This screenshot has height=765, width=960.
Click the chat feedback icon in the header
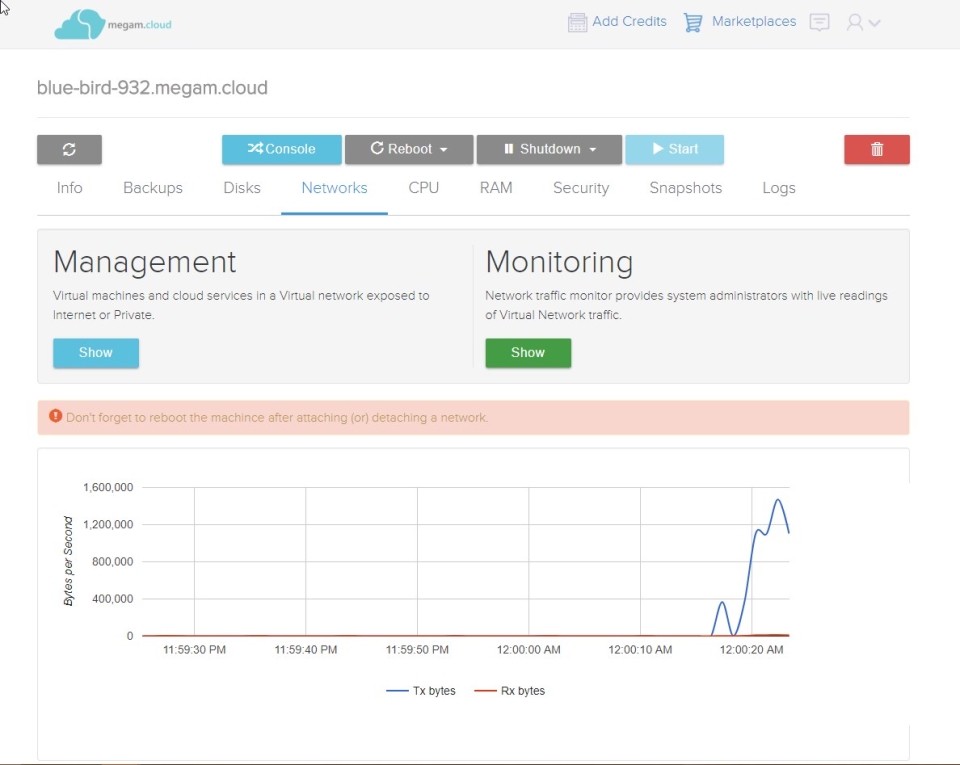819,21
